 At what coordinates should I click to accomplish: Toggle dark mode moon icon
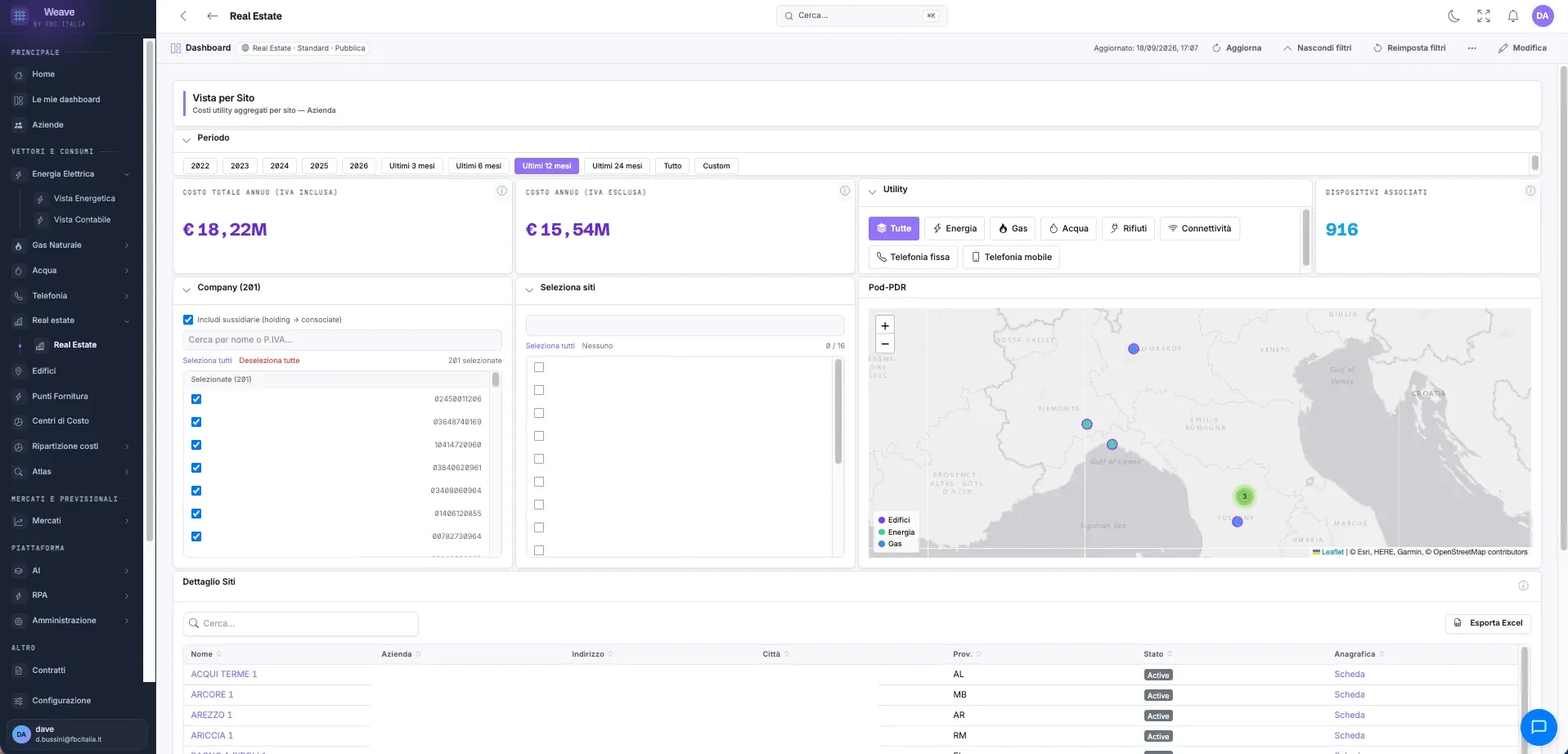point(1453,16)
